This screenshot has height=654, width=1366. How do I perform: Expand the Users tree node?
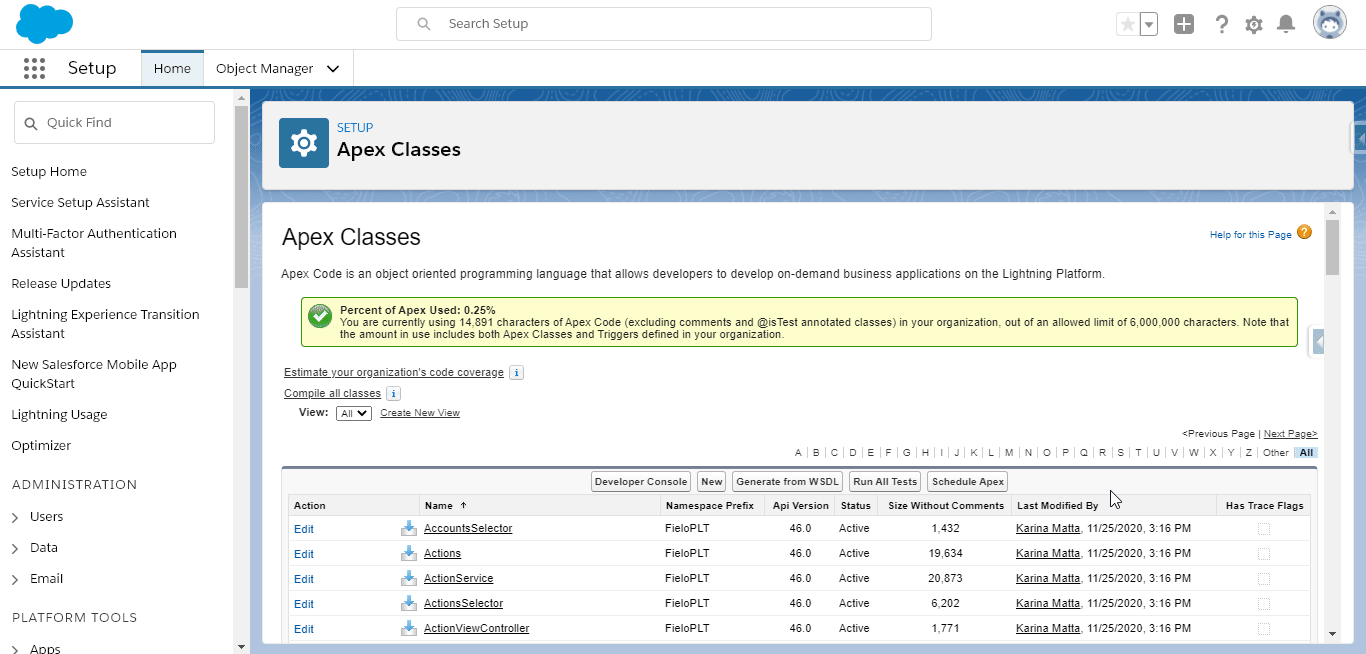(15, 517)
